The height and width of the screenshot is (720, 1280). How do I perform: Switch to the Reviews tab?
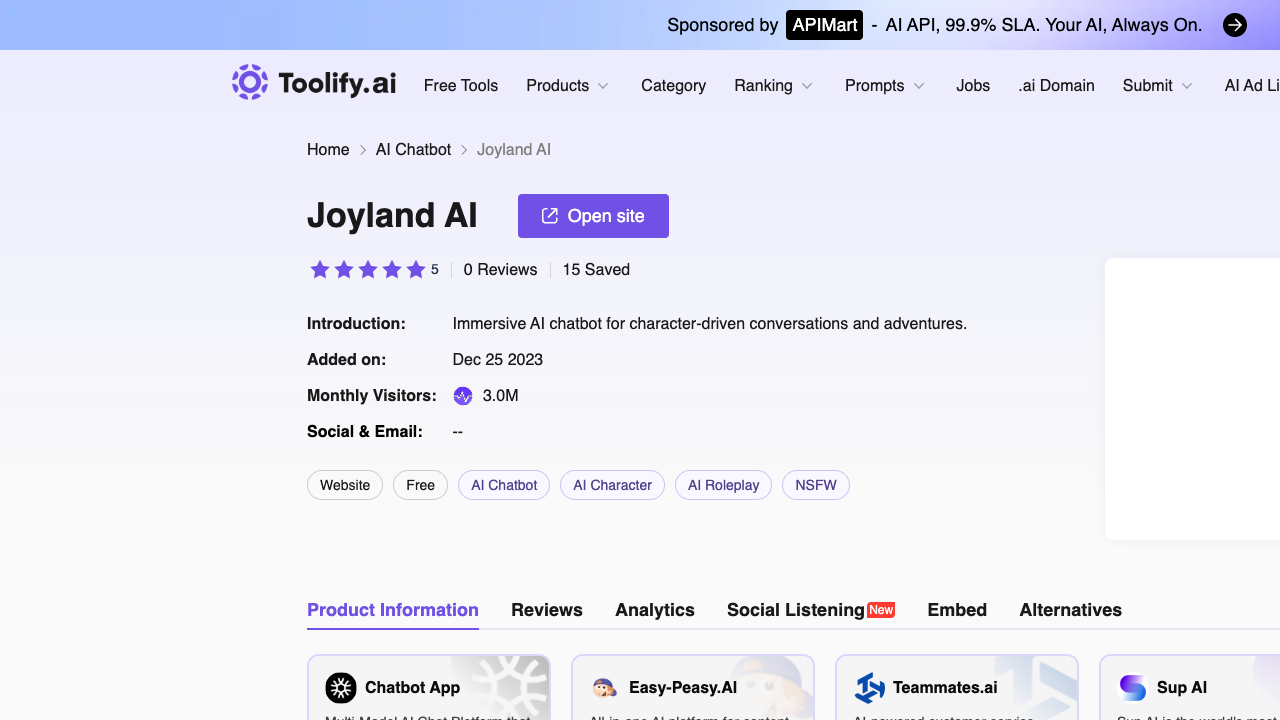tap(547, 610)
